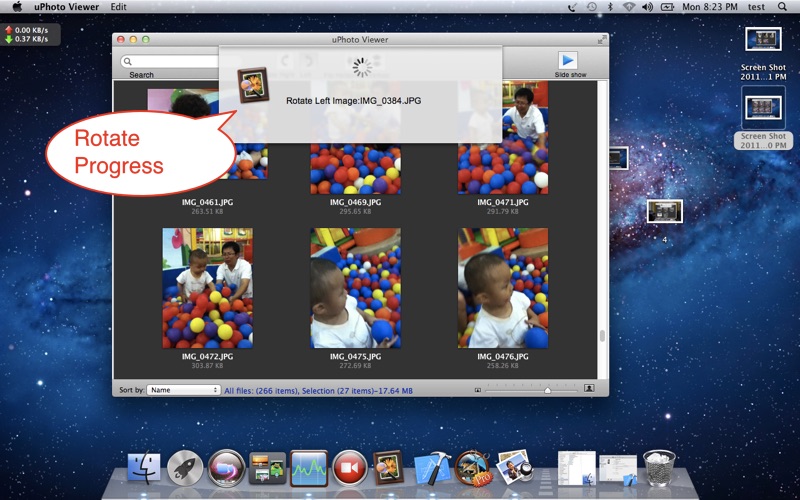
Task: Open Finder from the dock
Action: [144, 467]
